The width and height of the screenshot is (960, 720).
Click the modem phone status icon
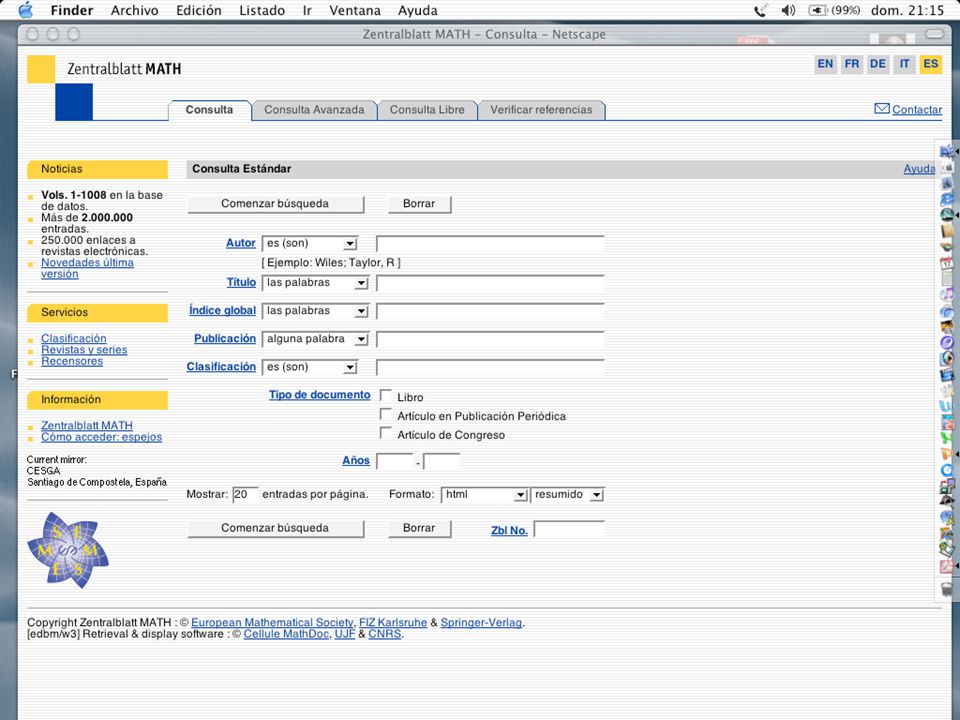(760, 10)
